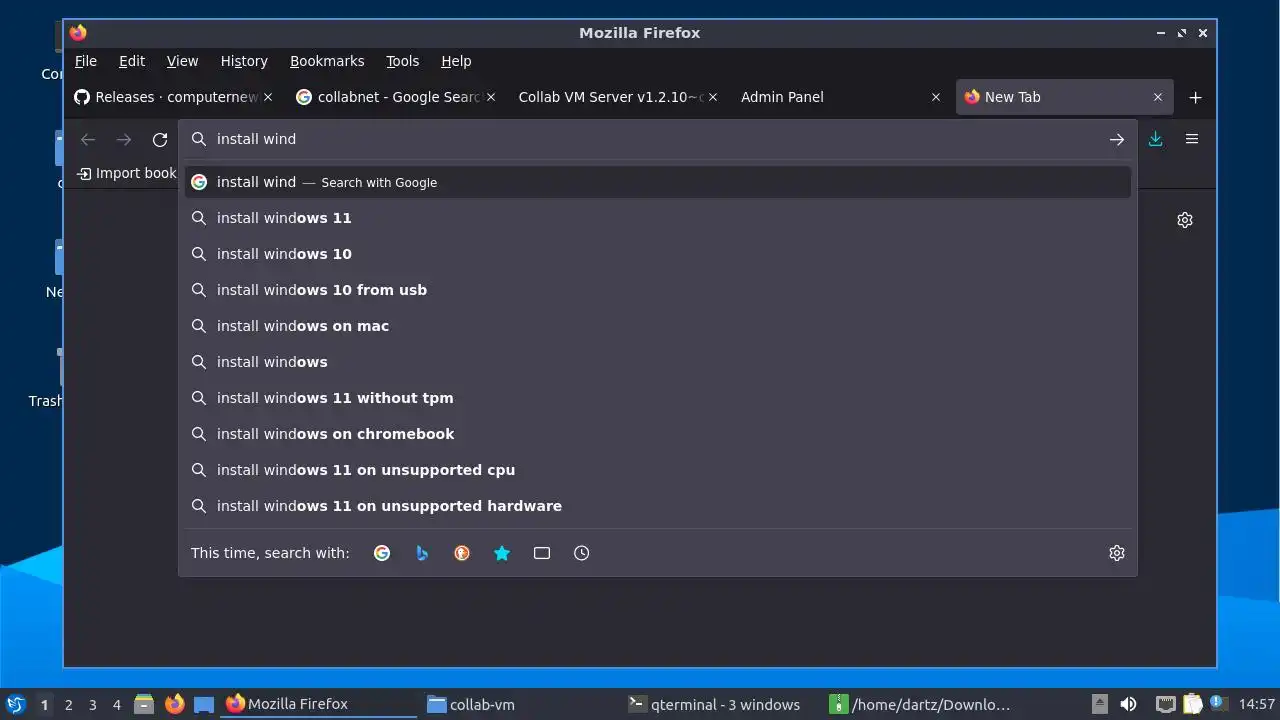Open search settings gear in suggestion panel
This screenshot has width=1280, height=720.
tap(1117, 553)
